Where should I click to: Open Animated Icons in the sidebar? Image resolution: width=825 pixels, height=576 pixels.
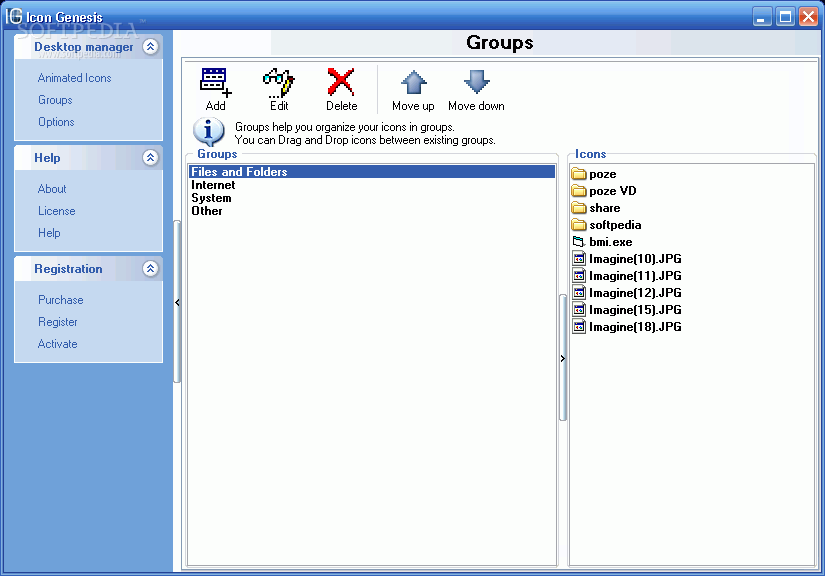coord(75,78)
